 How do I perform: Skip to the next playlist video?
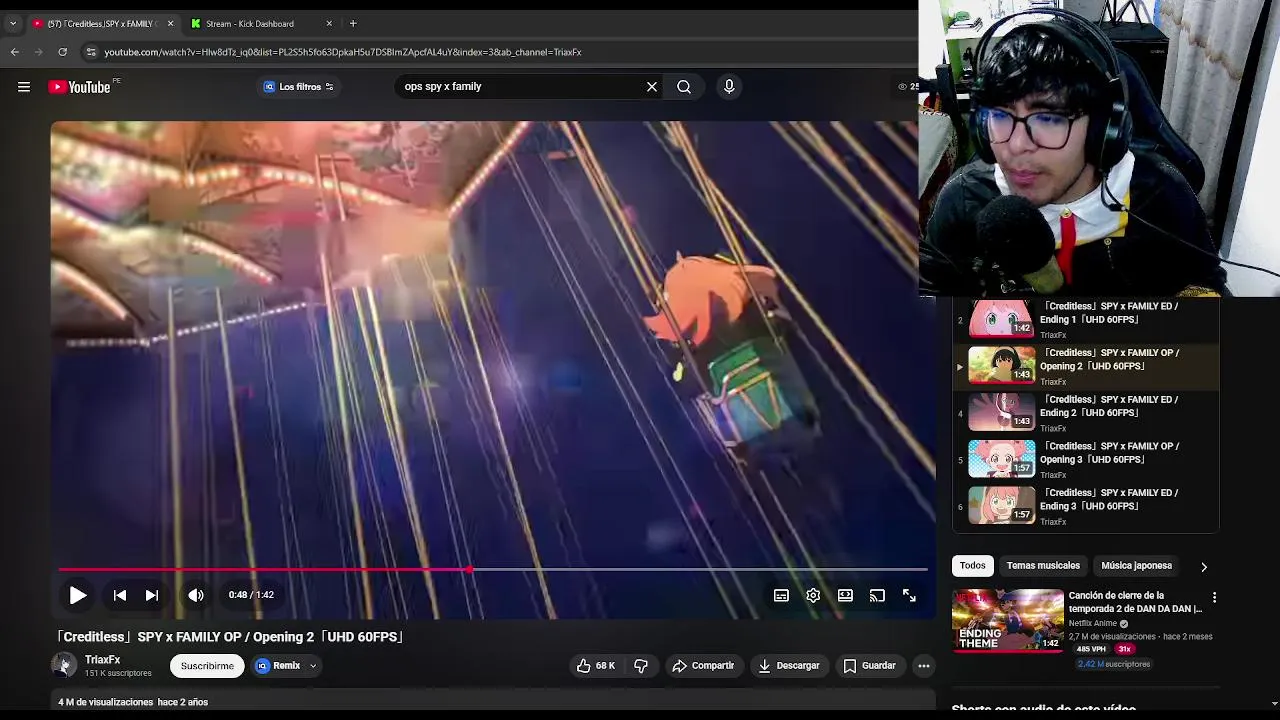(x=152, y=595)
